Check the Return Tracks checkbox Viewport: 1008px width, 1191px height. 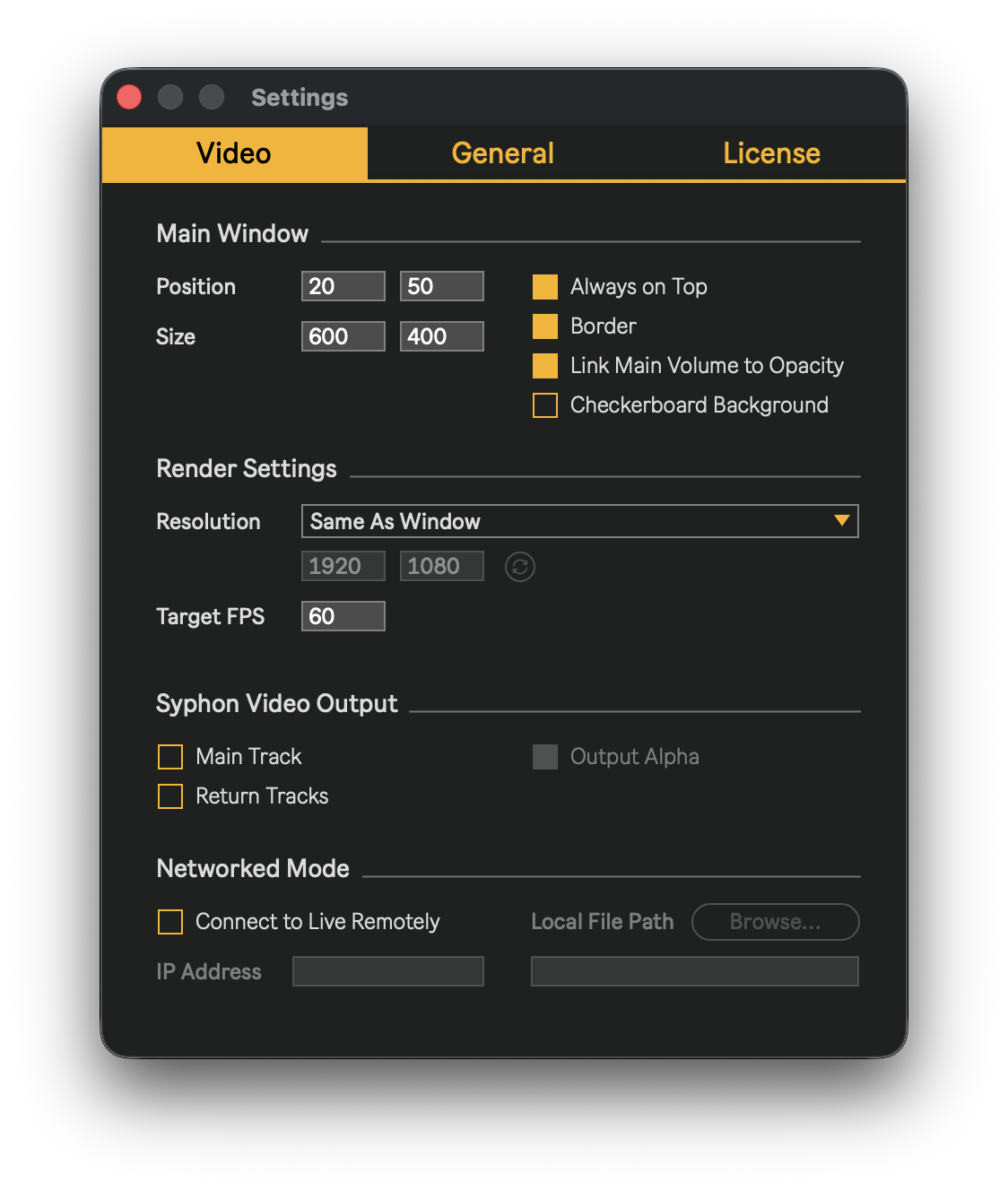point(170,796)
